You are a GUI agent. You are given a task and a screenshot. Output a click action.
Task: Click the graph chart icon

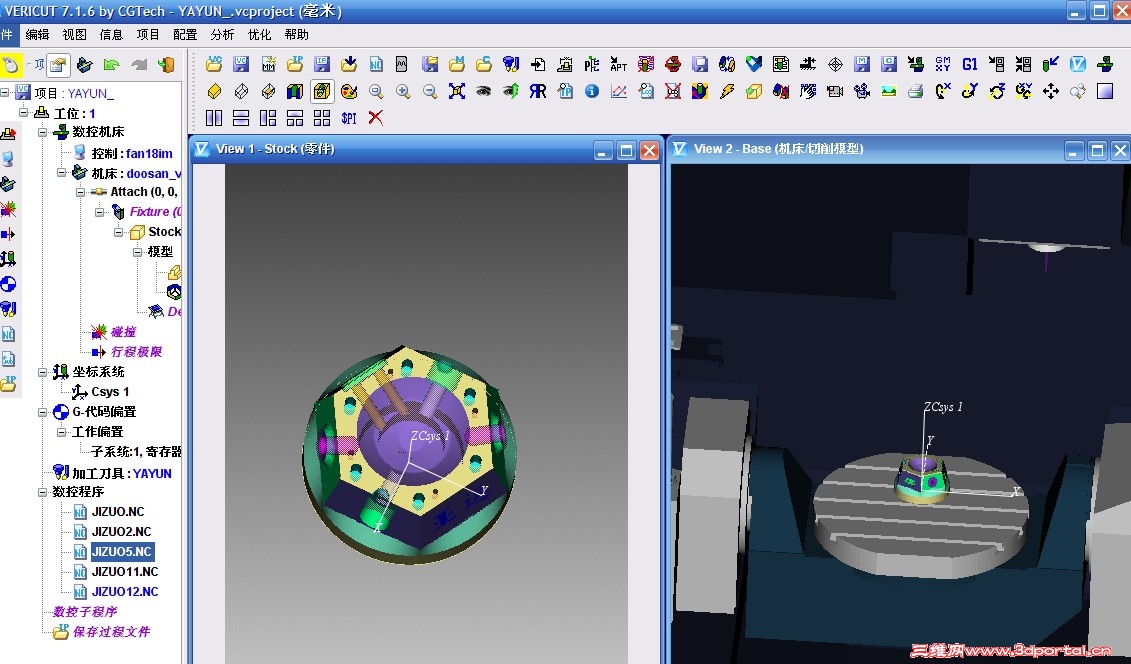click(619, 92)
